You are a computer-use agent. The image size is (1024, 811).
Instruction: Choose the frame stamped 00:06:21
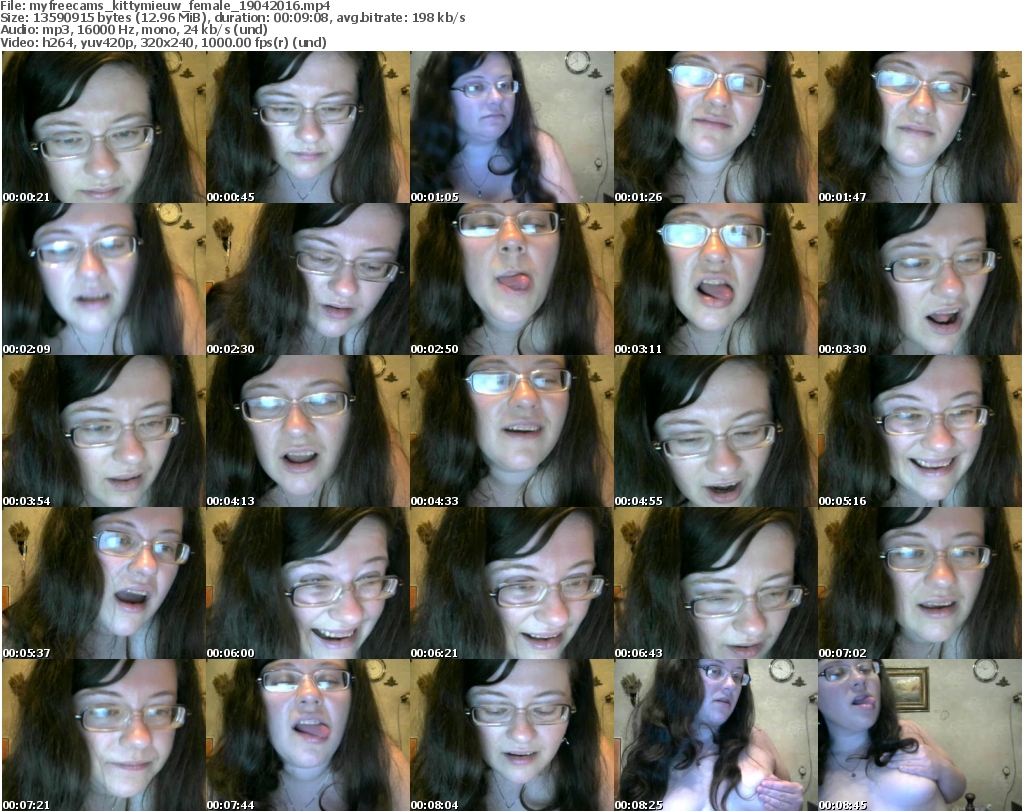[x=512, y=583]
